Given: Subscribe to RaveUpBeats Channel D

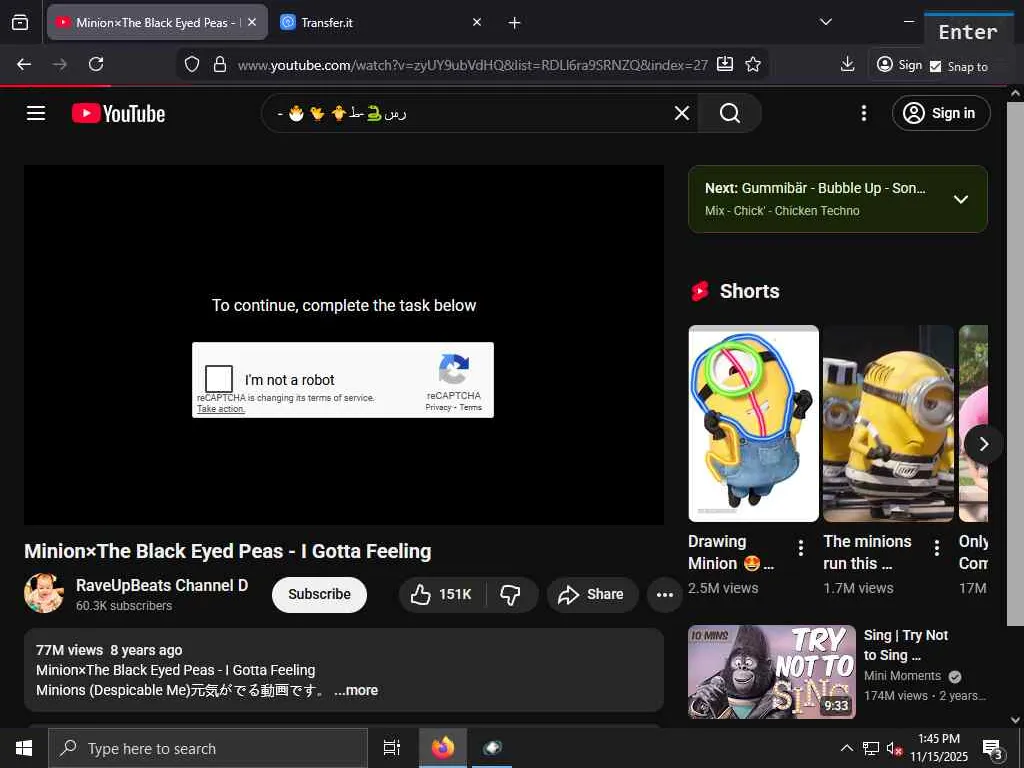Looking at the screenshot, I should coord(319,594).
